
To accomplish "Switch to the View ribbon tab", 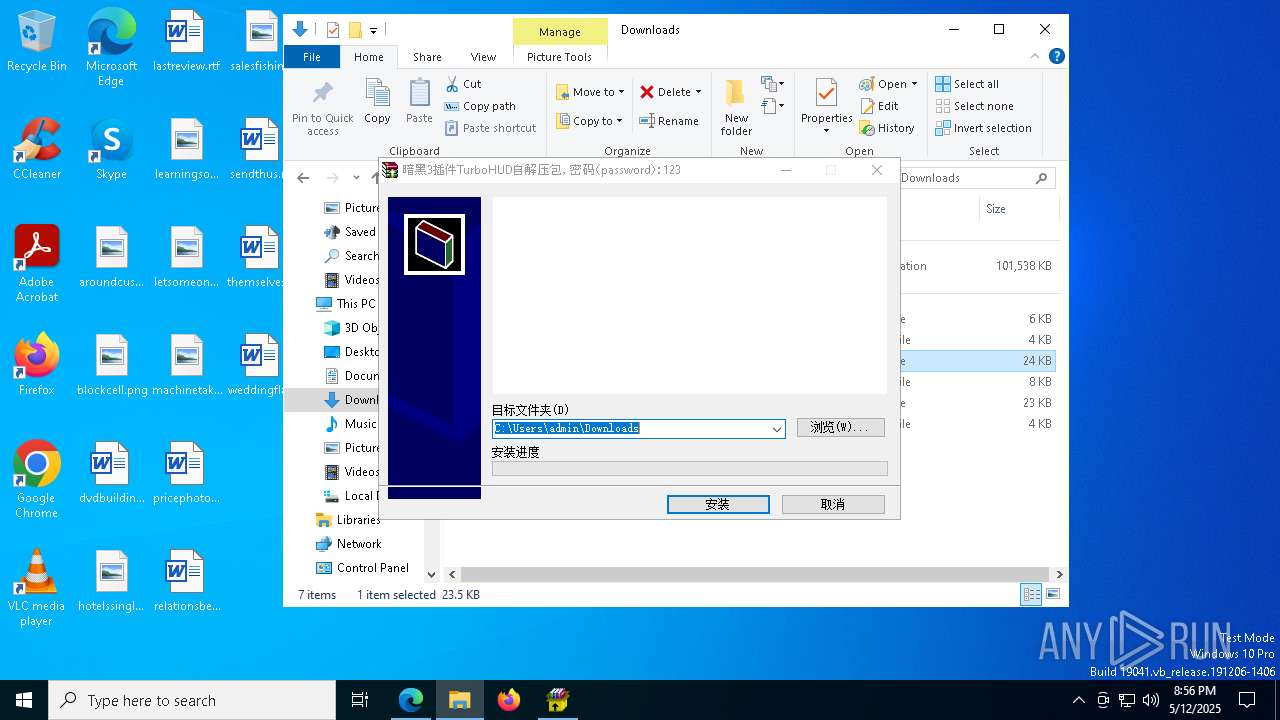I will point(483,57).
